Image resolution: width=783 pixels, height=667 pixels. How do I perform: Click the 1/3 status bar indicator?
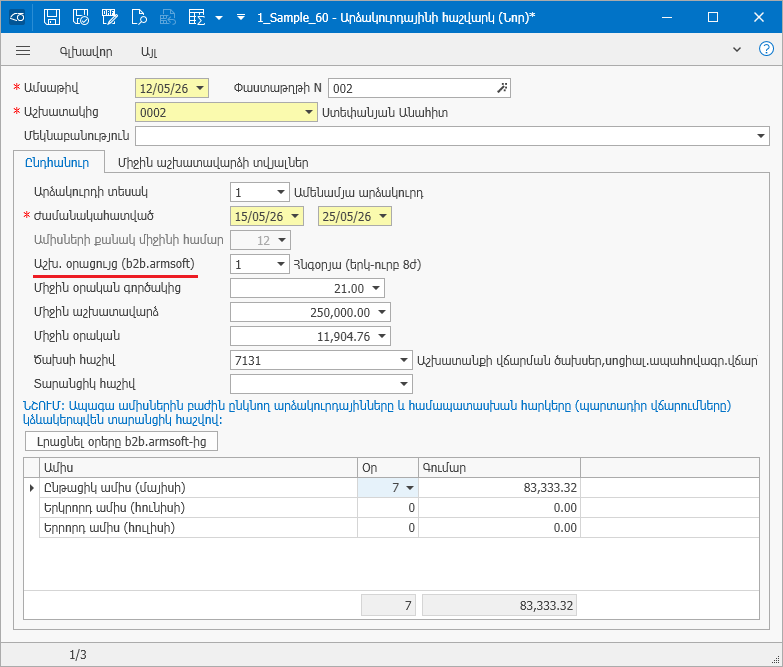[78, 655]
